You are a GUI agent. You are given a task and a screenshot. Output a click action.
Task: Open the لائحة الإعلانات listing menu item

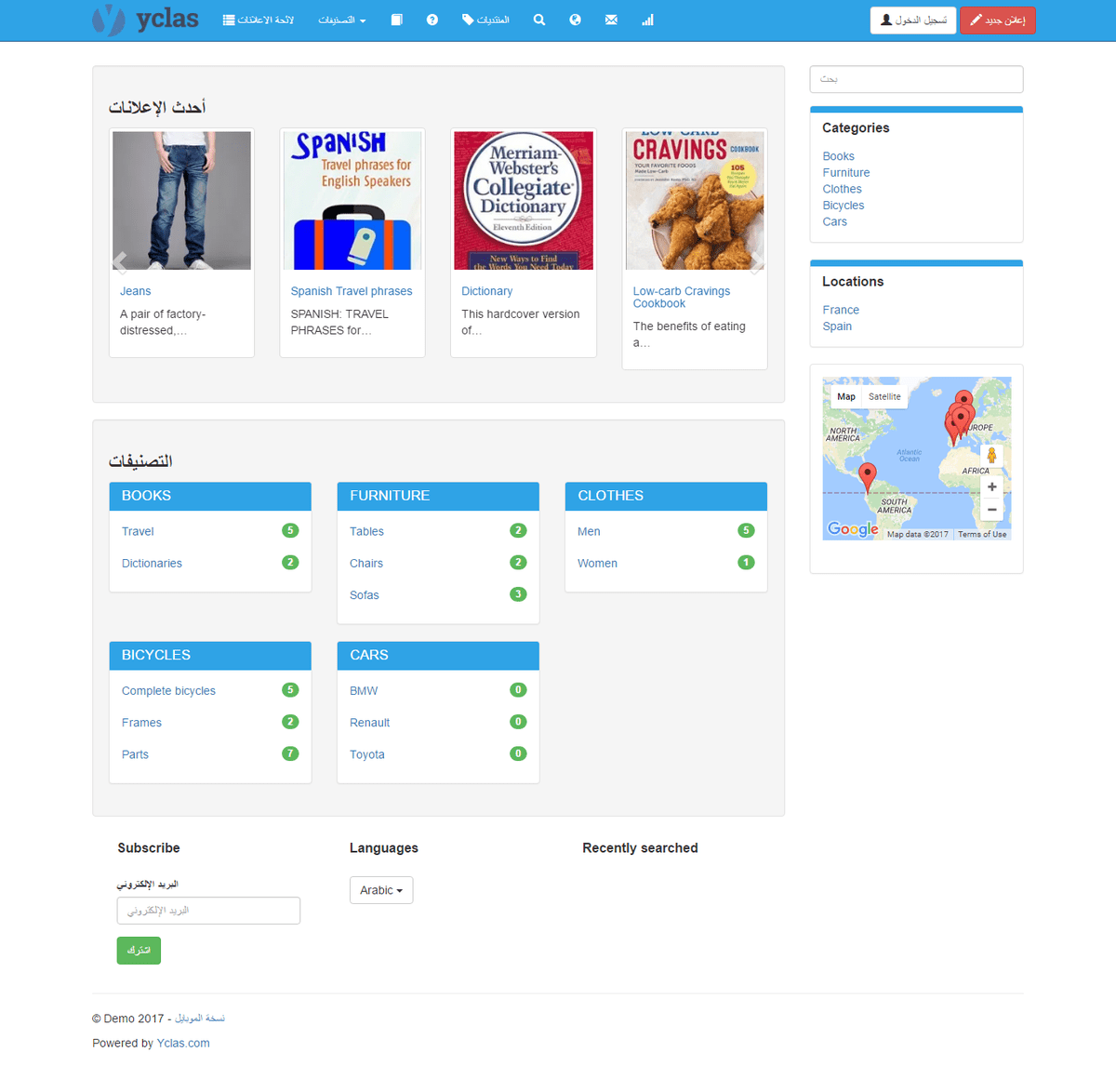point(259,20)
